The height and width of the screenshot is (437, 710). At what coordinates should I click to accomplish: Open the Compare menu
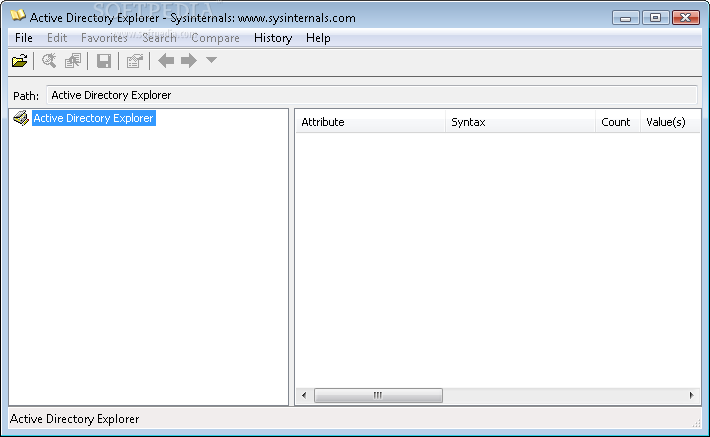[216, 38]
